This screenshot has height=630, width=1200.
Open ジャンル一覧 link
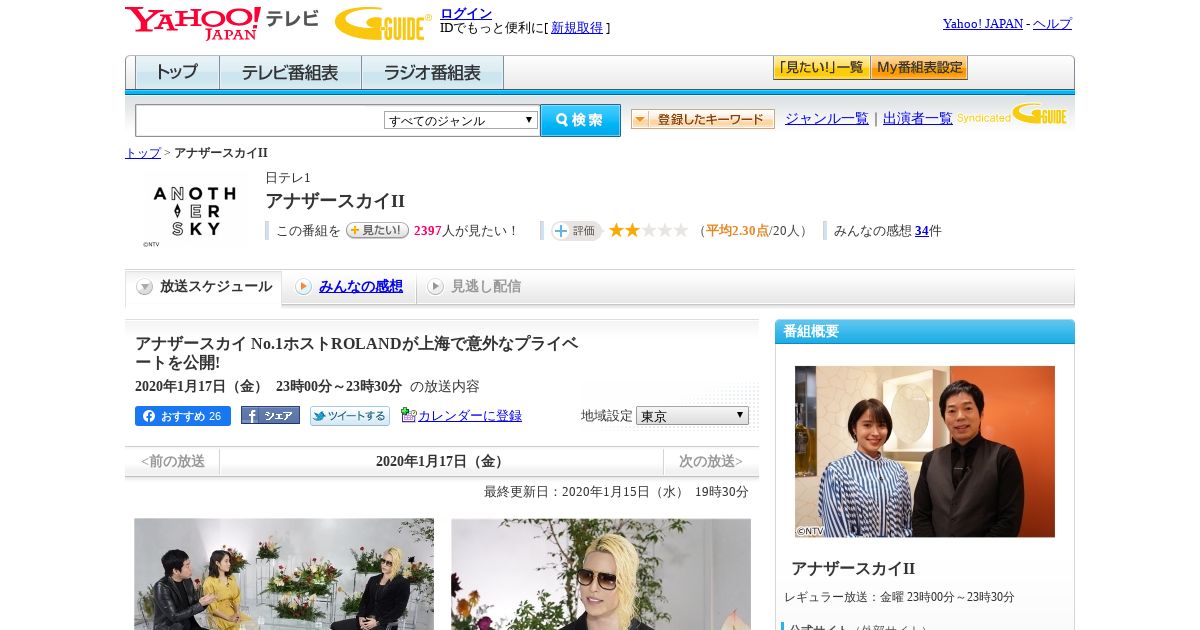click(x=826, y=118)
